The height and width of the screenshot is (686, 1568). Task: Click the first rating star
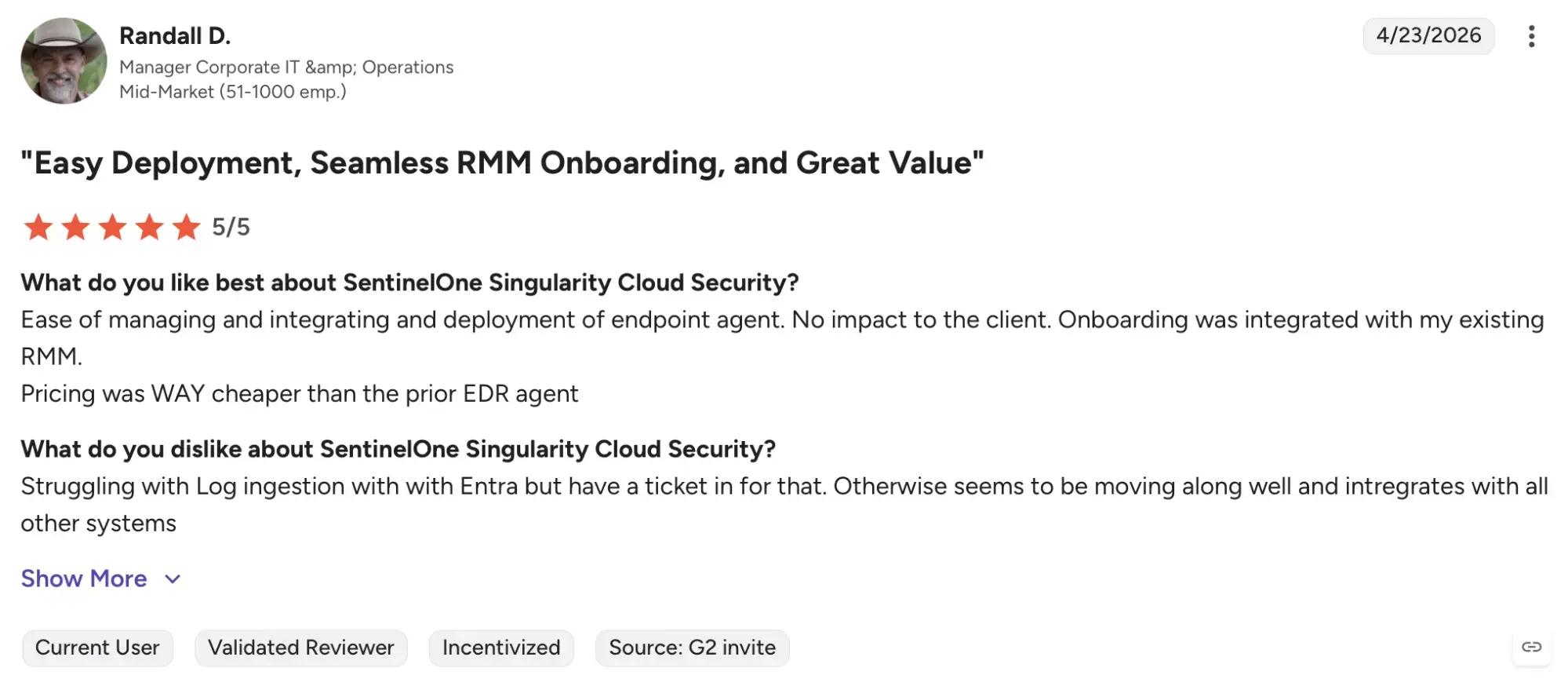click(38, 227)
